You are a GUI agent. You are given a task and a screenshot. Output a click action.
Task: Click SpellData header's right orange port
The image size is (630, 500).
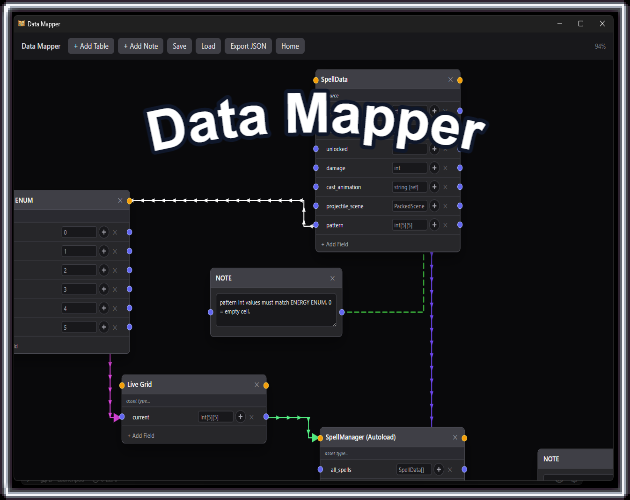pos(460,80)
